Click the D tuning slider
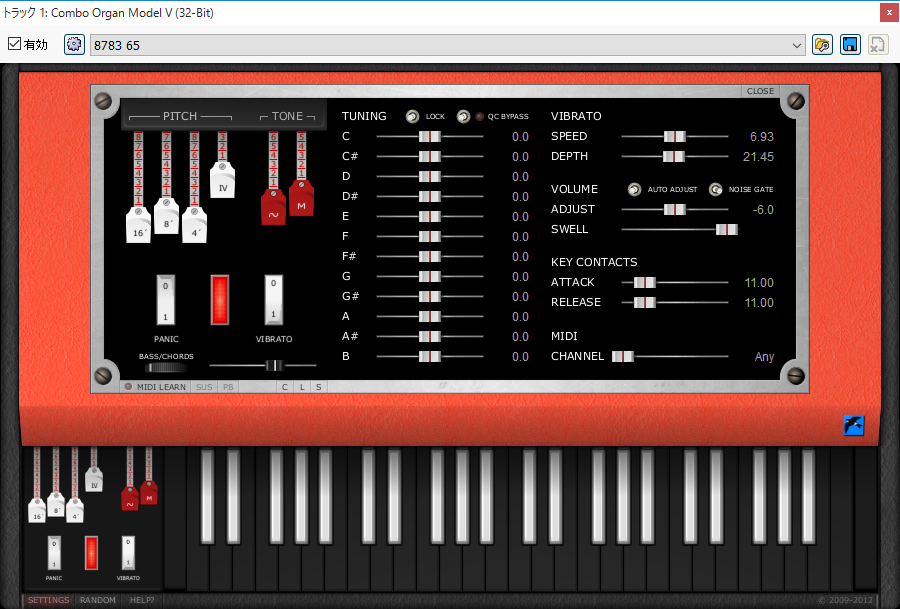 coord(430,176)
